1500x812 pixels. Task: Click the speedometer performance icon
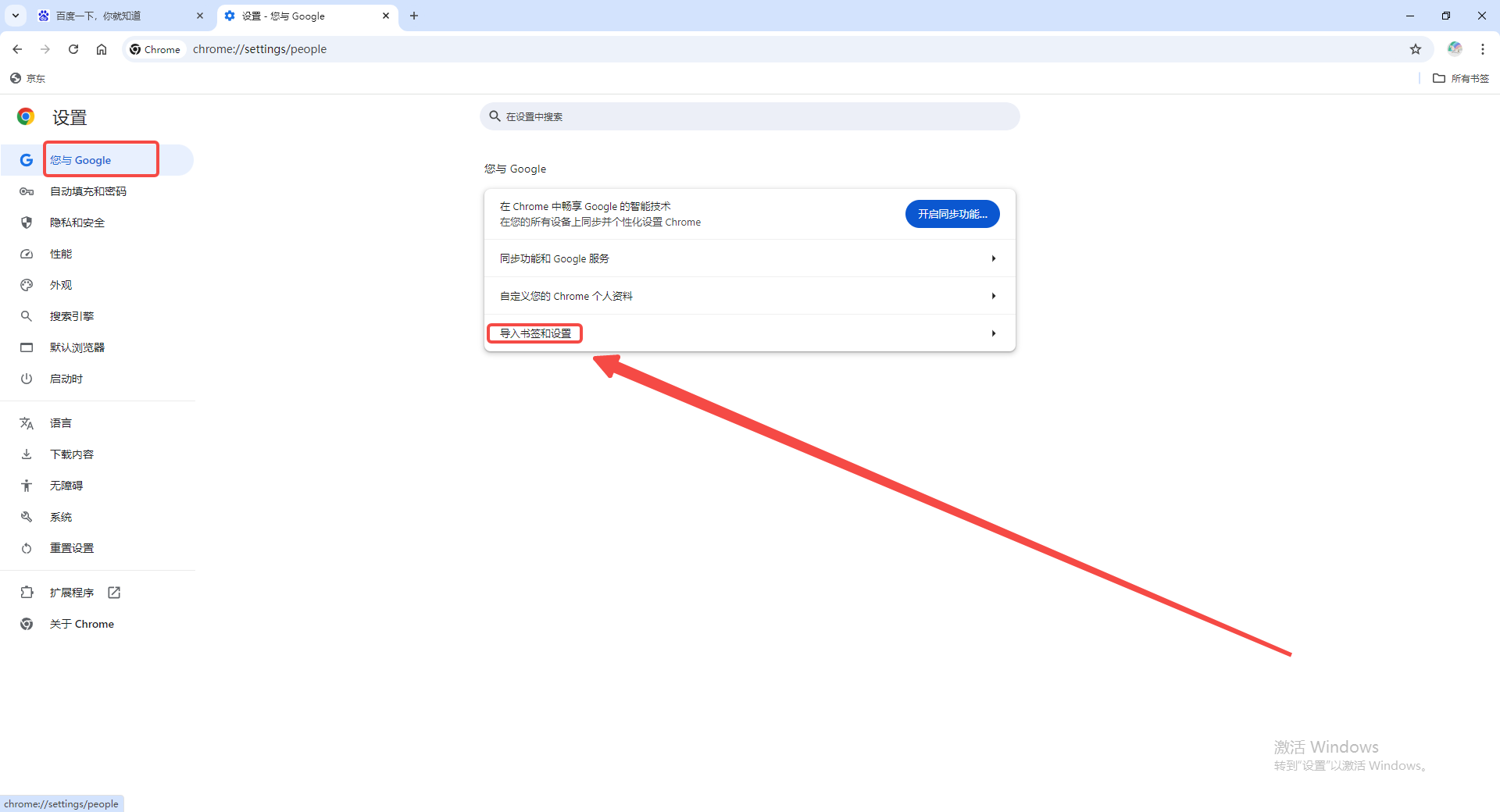coord(27,254)
